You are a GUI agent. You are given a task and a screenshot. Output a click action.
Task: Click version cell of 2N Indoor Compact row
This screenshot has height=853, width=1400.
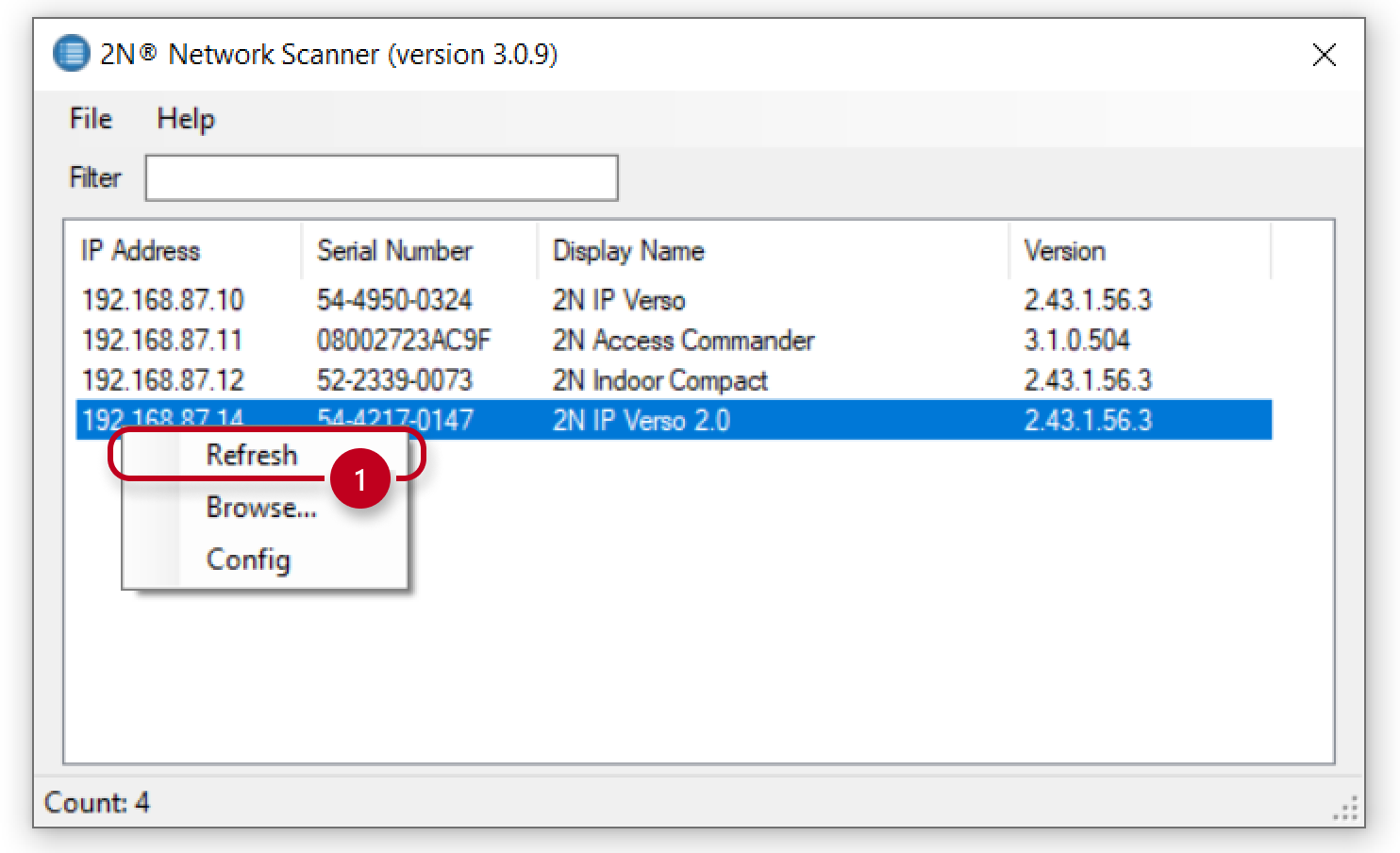[x=1088, y=380]
